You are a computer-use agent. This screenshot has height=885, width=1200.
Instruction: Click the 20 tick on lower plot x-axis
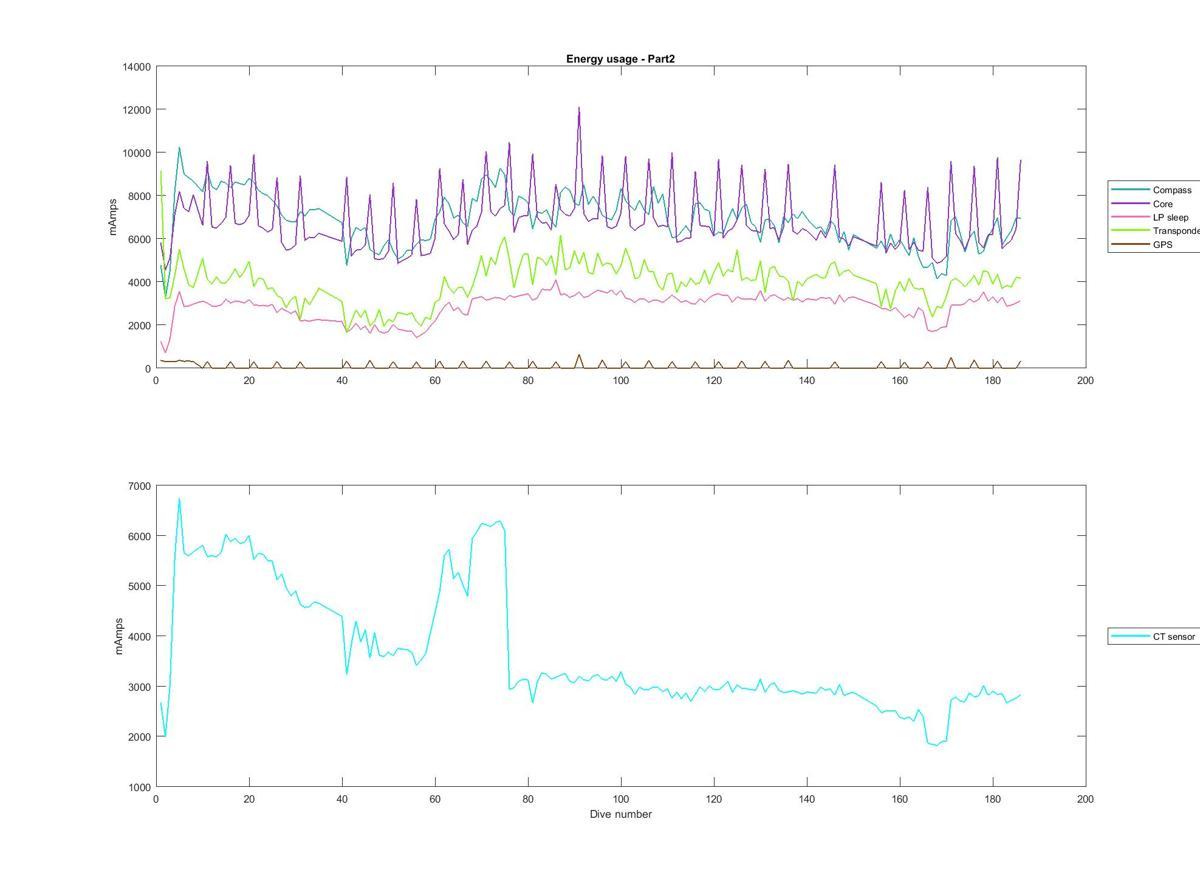(249, 799)
